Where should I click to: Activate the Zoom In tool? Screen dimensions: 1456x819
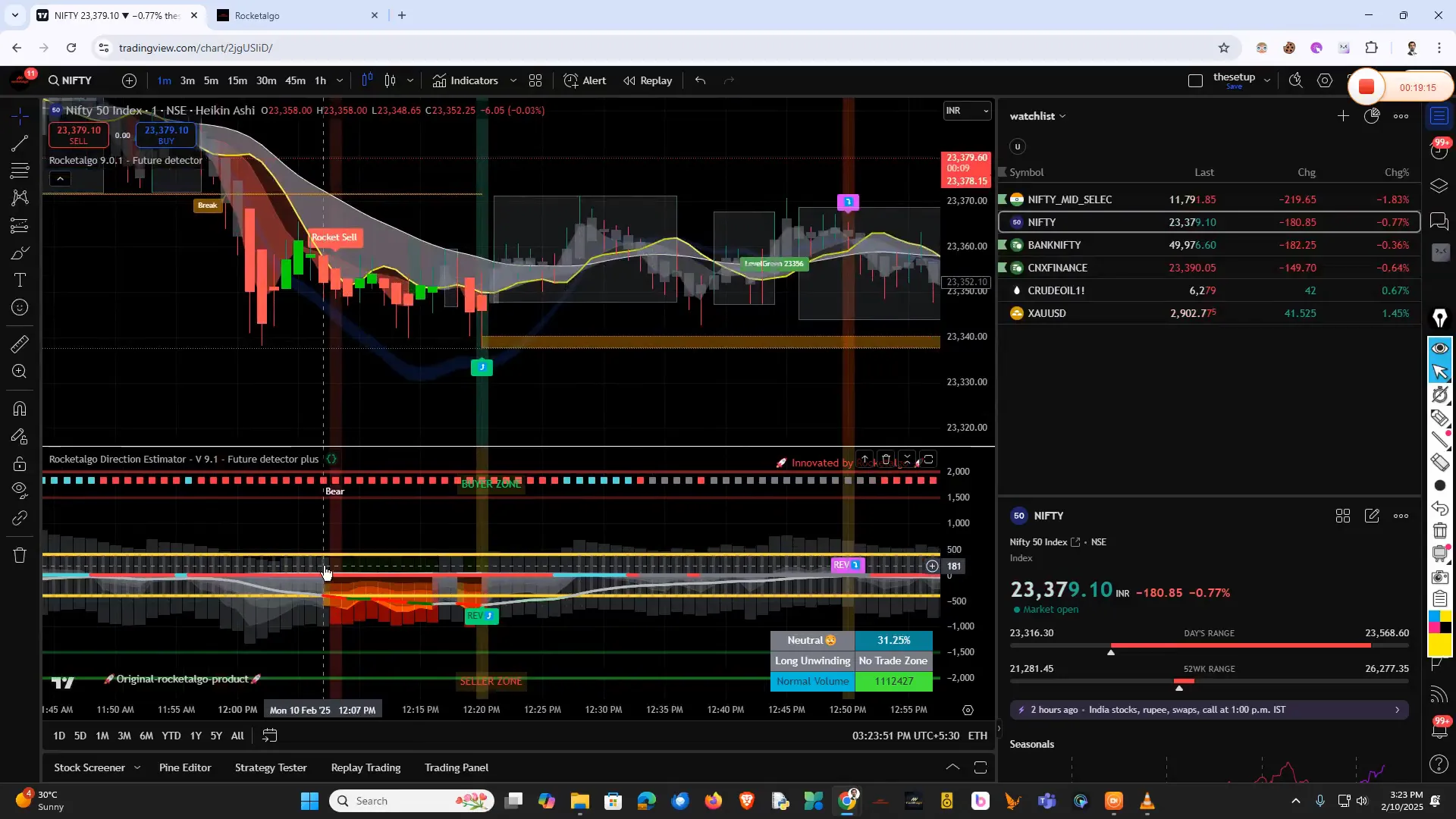tap(19, 372)
